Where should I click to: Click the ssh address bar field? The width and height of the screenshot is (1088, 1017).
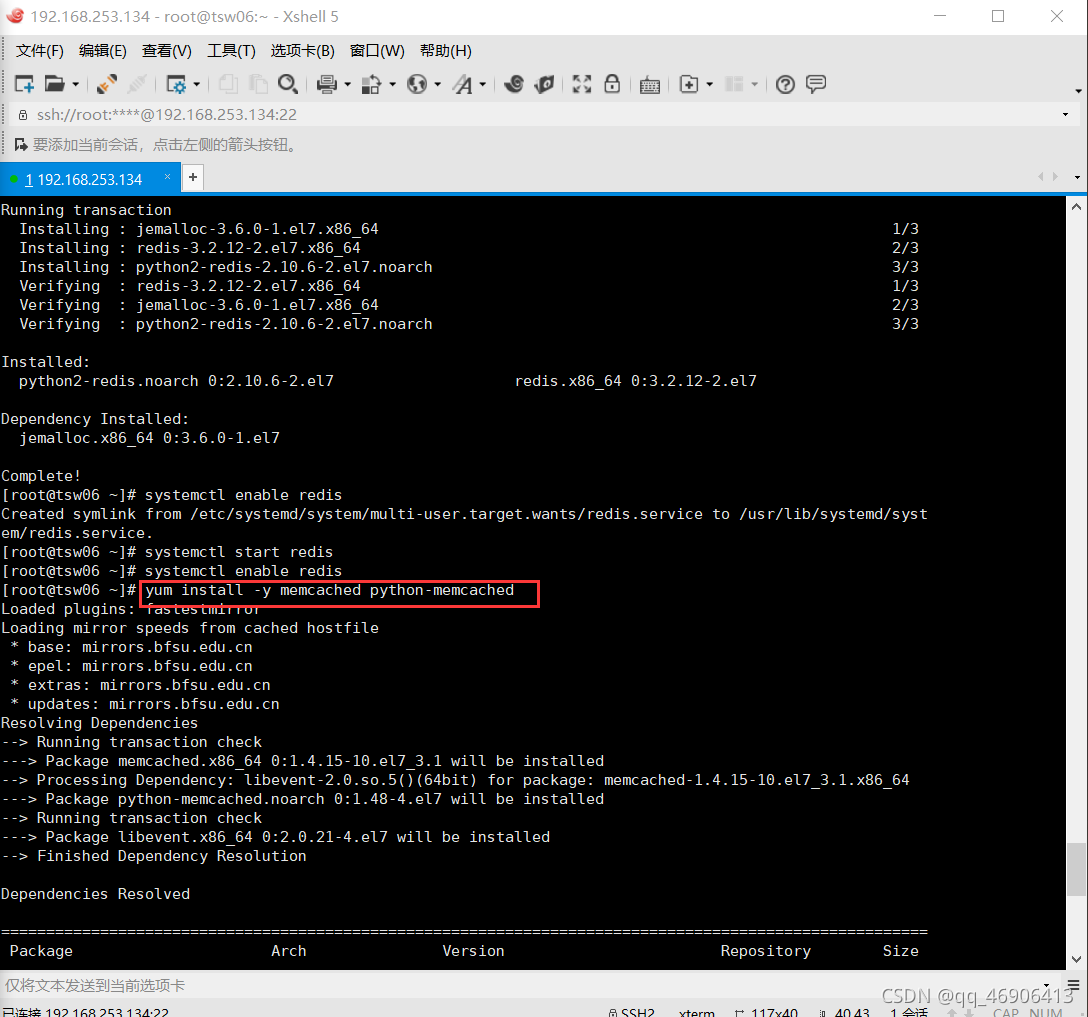(x=545, y=114)
